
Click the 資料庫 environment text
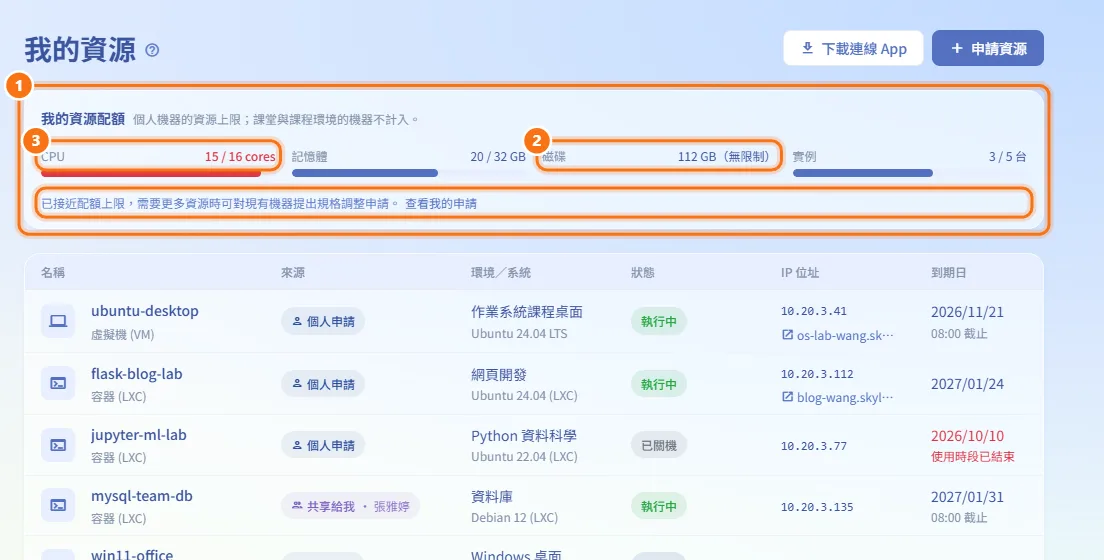tap(491, 497)
